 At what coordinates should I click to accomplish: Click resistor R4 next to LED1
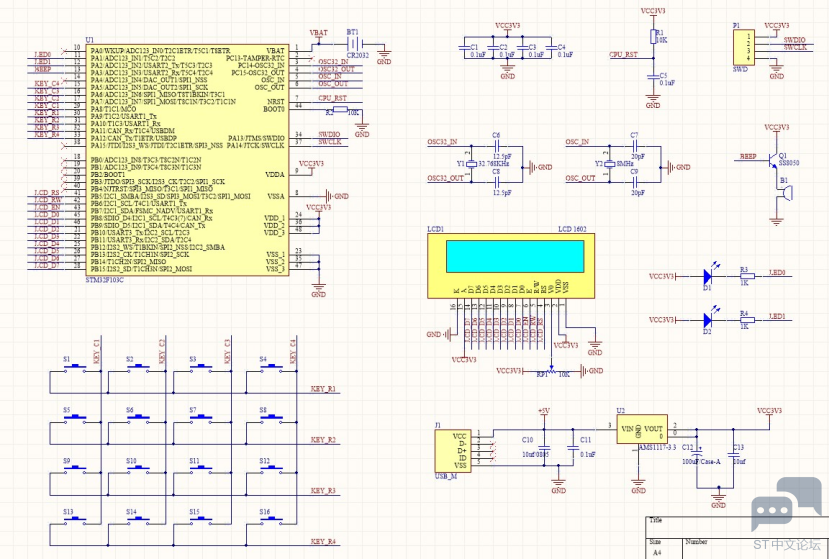click(747, 320)
